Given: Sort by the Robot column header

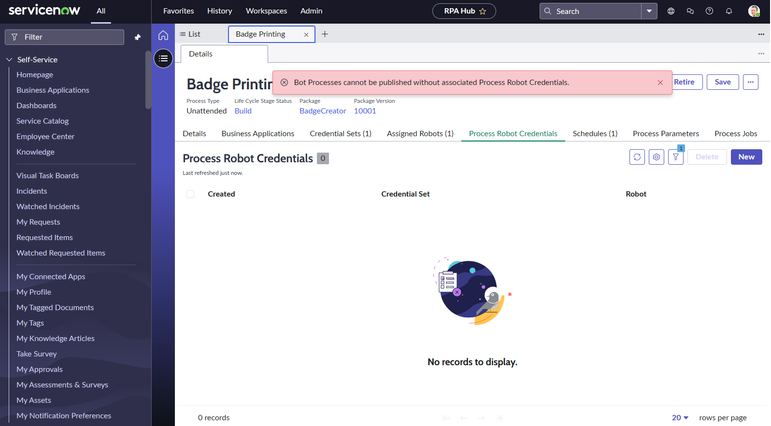Looking at the screenshot, I should [x=636, y=194].
